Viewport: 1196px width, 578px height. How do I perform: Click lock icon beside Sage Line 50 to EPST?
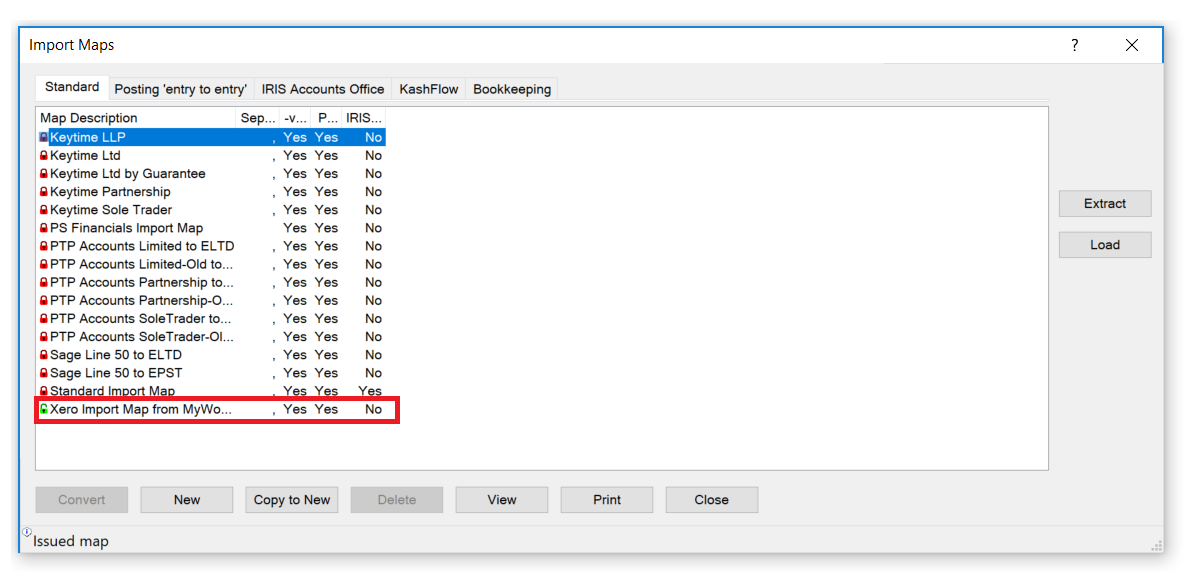point(43,373)
